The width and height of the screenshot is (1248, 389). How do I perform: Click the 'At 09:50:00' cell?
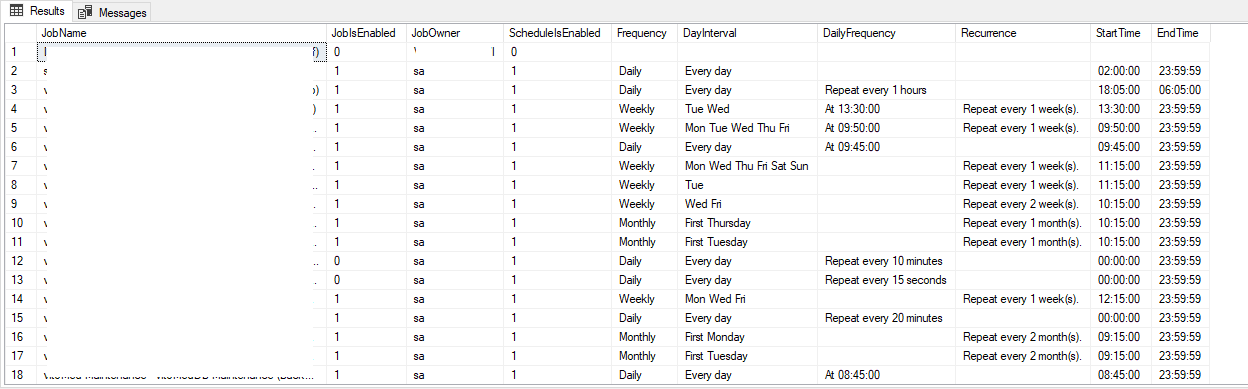click(887, 128)
